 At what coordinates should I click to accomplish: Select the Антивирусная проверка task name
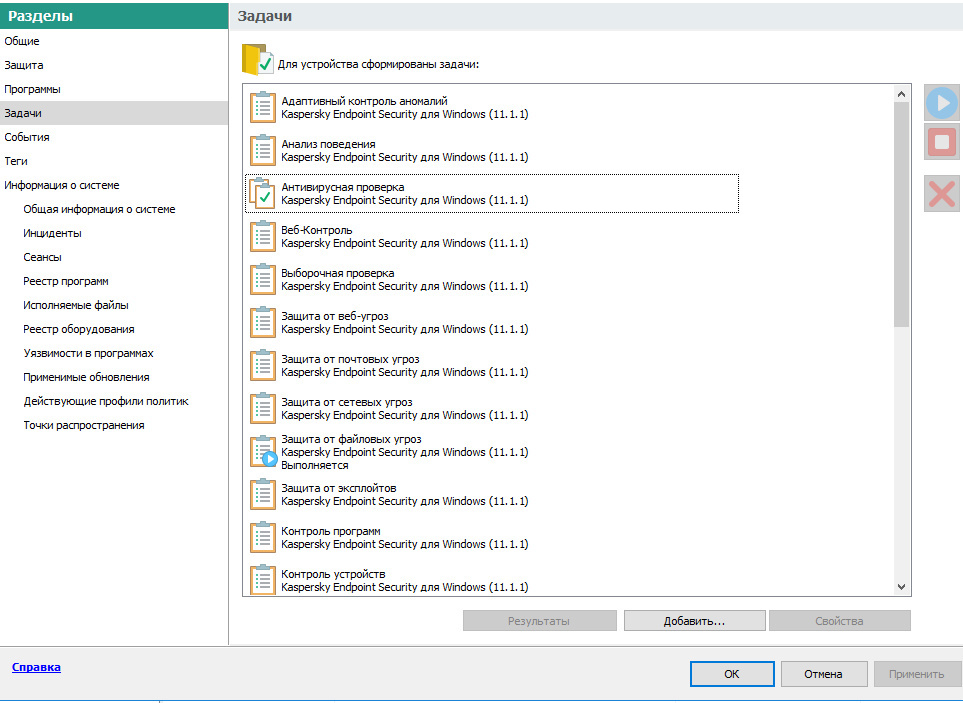(x=343, y=187)
